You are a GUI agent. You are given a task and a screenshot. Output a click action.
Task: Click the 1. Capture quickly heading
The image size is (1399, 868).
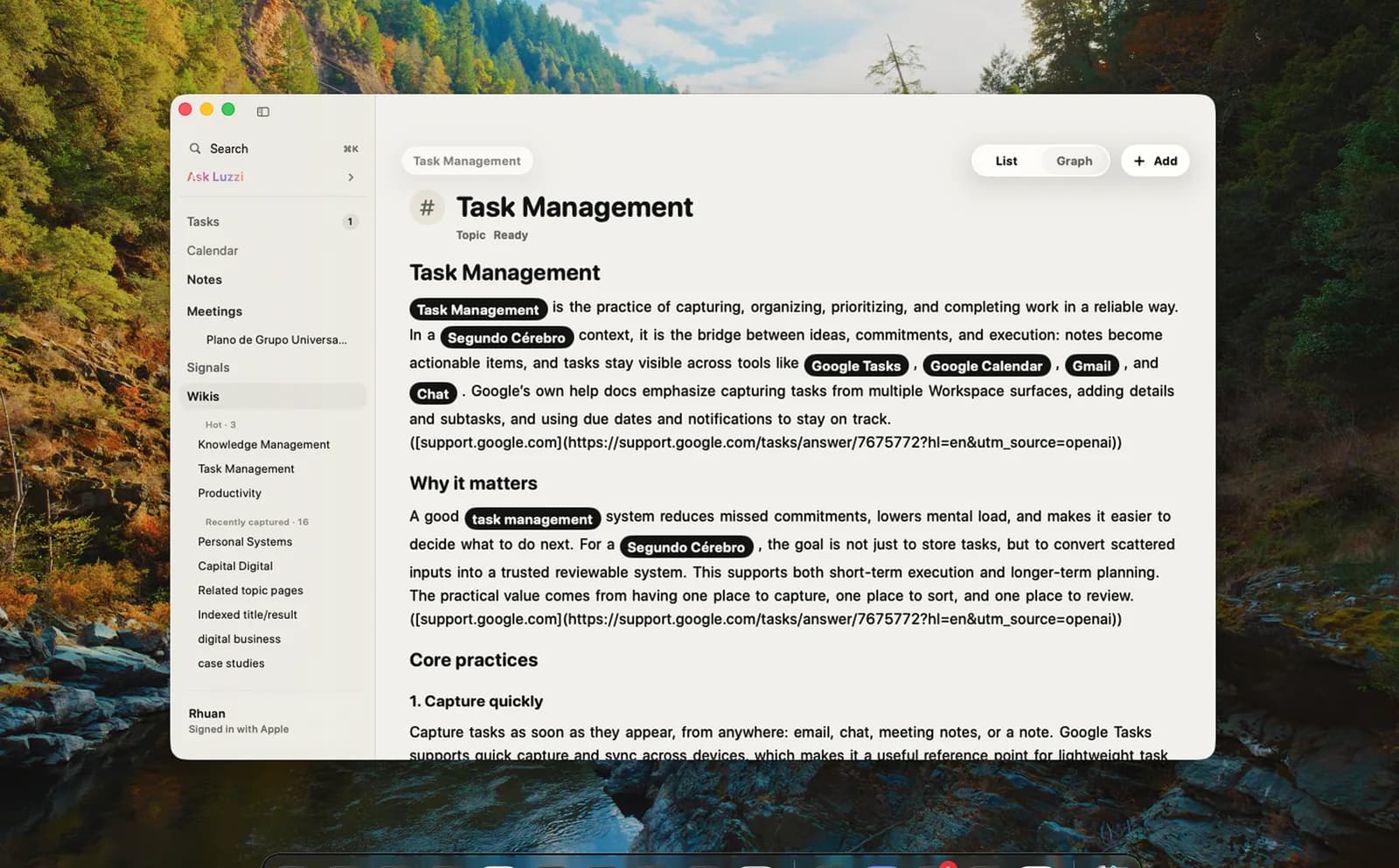476,701
